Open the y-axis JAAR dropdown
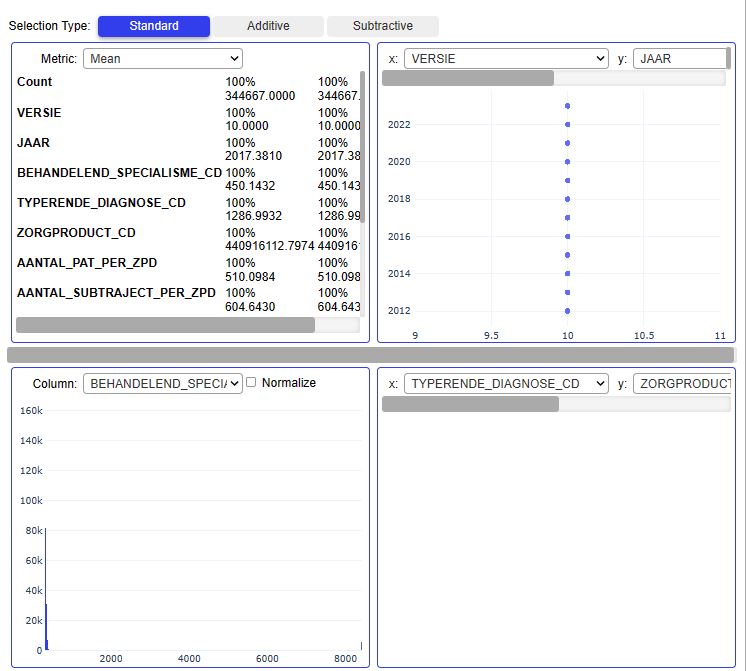The height and width of the screenshot is (671, 746). (x=681, y=59)
